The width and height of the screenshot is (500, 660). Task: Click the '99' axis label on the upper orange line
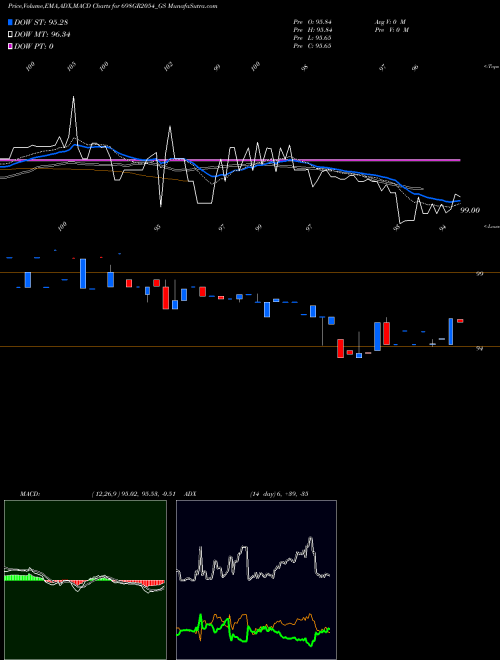click(479, 274)
